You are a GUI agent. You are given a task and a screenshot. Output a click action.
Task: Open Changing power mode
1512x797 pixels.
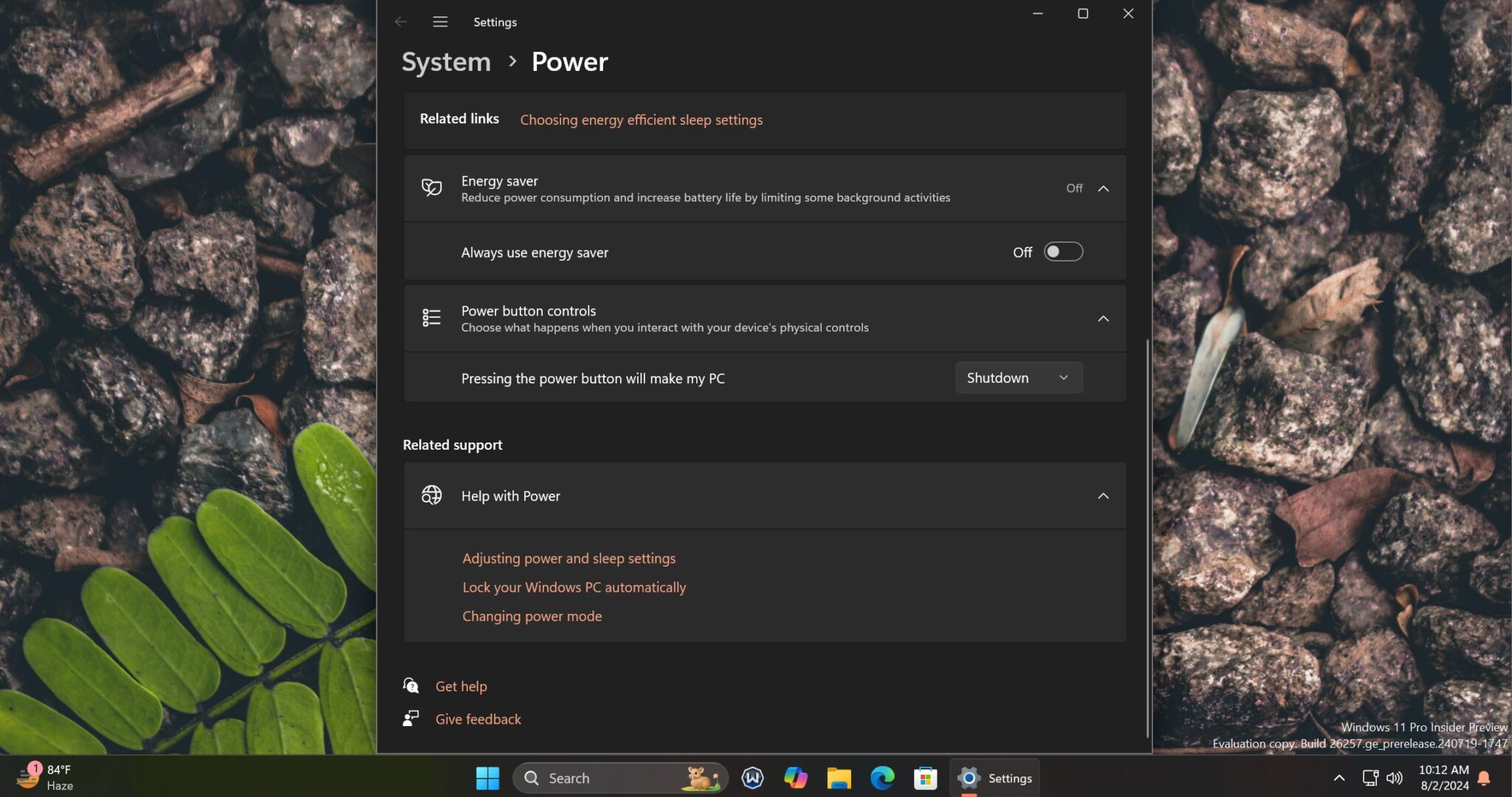[x=532, y=615]
